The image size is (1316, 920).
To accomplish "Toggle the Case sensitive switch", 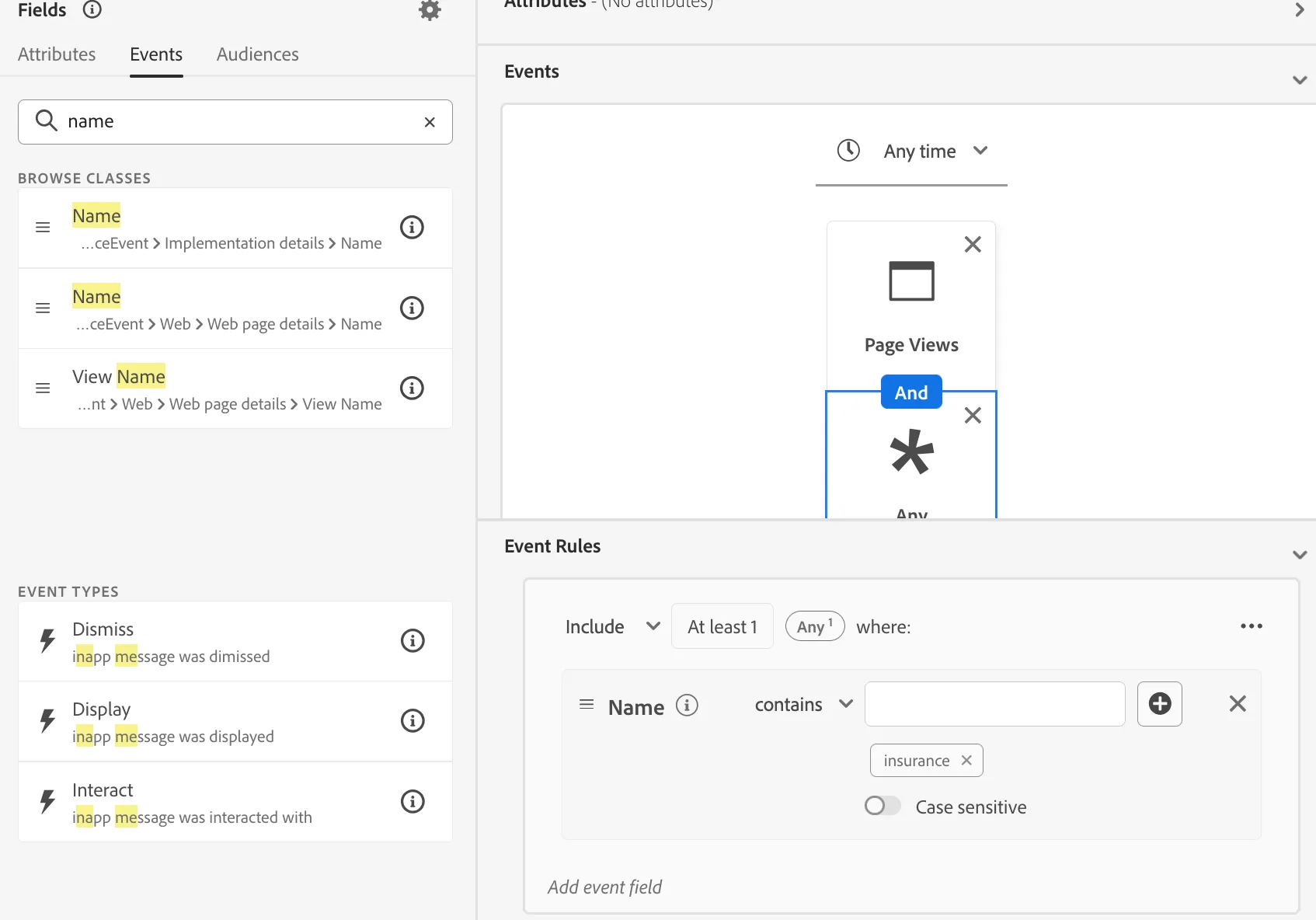I will tap(883, 806).
